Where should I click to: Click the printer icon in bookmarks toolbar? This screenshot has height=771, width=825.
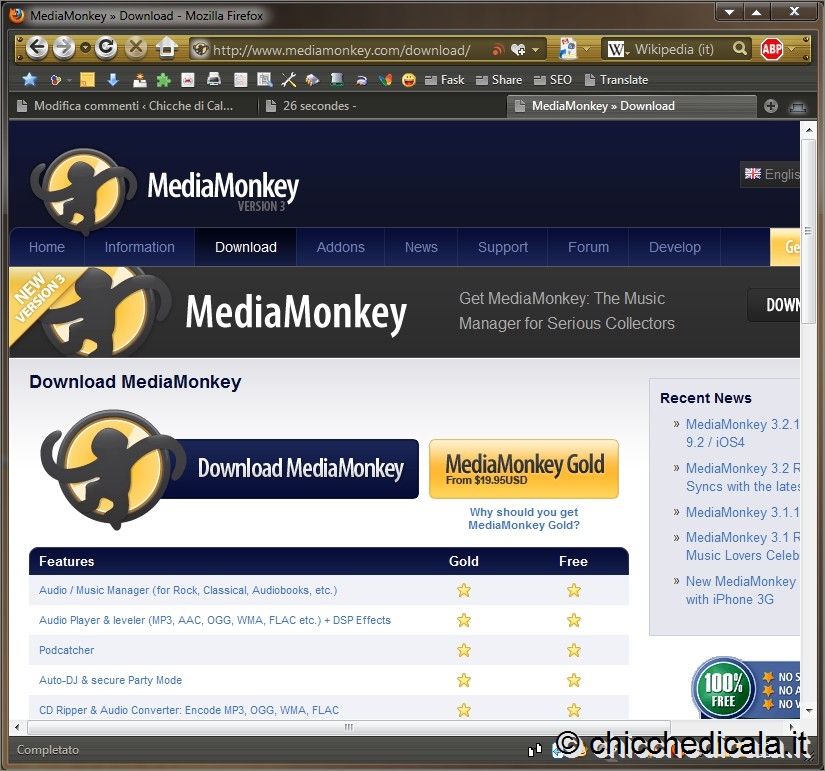tap(213, 80)
